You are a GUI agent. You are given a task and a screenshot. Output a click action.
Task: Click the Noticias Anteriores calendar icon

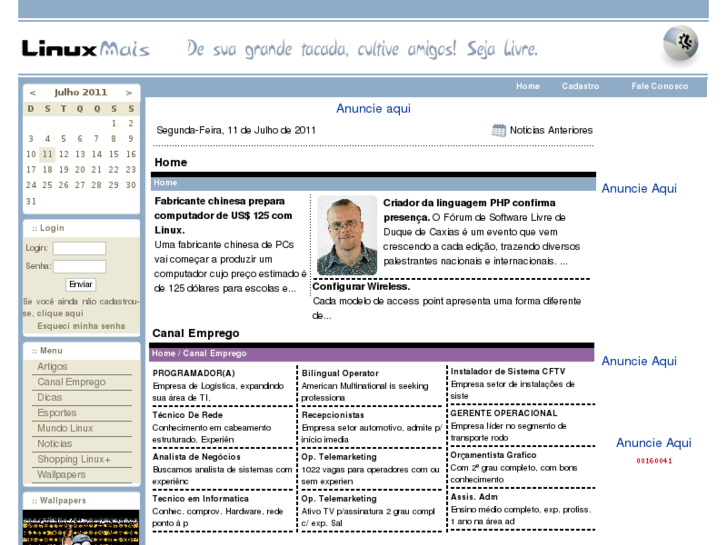499,130
